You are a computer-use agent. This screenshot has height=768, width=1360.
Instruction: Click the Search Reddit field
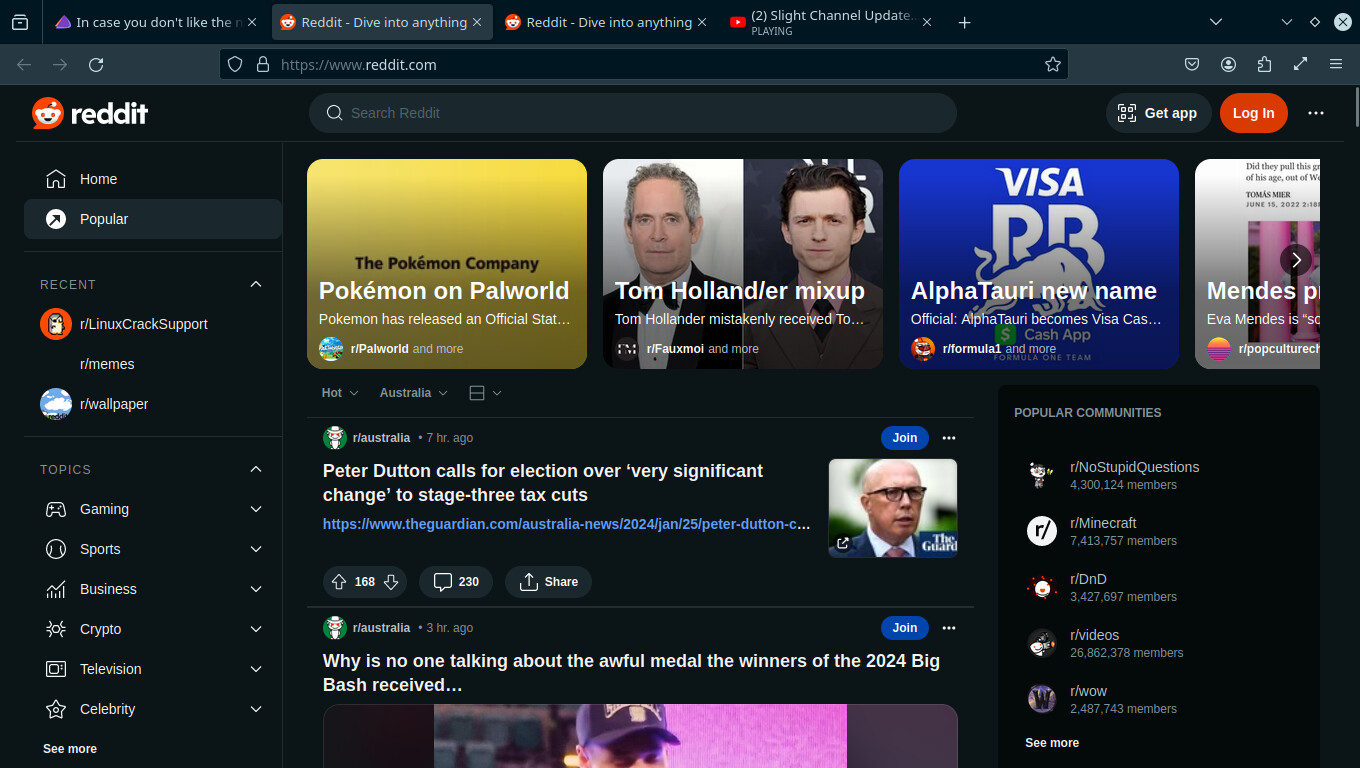tap(633, 113)
